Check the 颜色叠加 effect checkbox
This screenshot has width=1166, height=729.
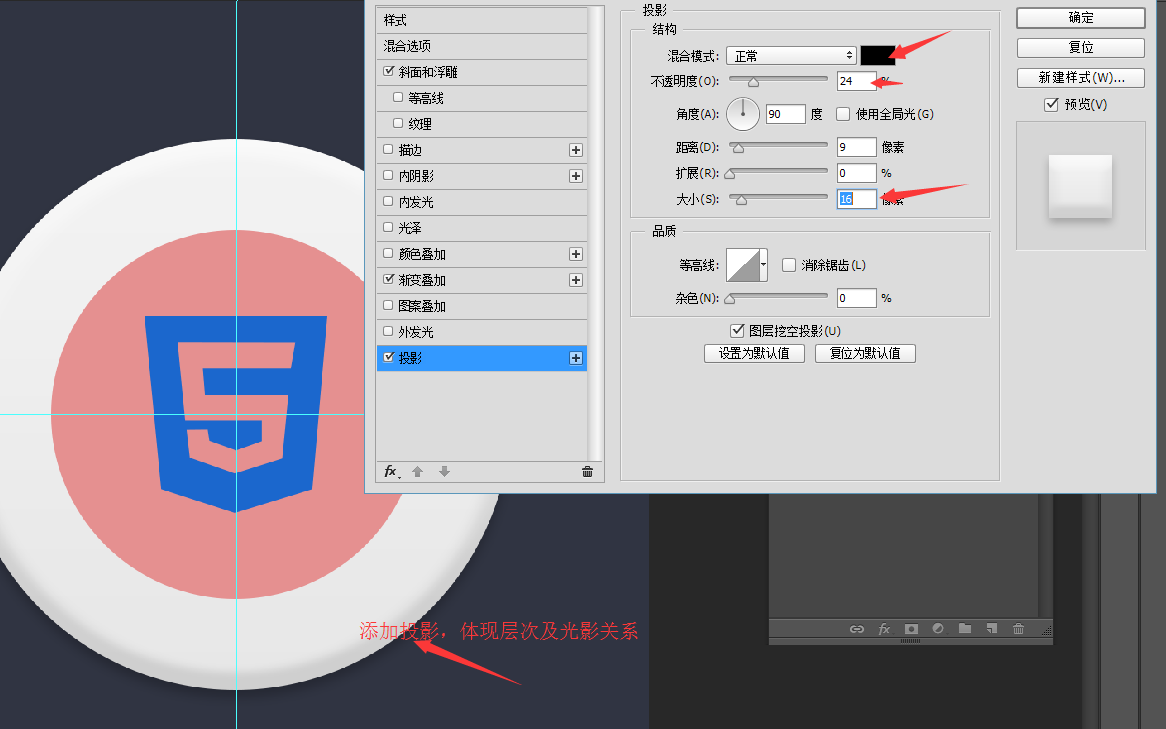[x=388, y=254]
